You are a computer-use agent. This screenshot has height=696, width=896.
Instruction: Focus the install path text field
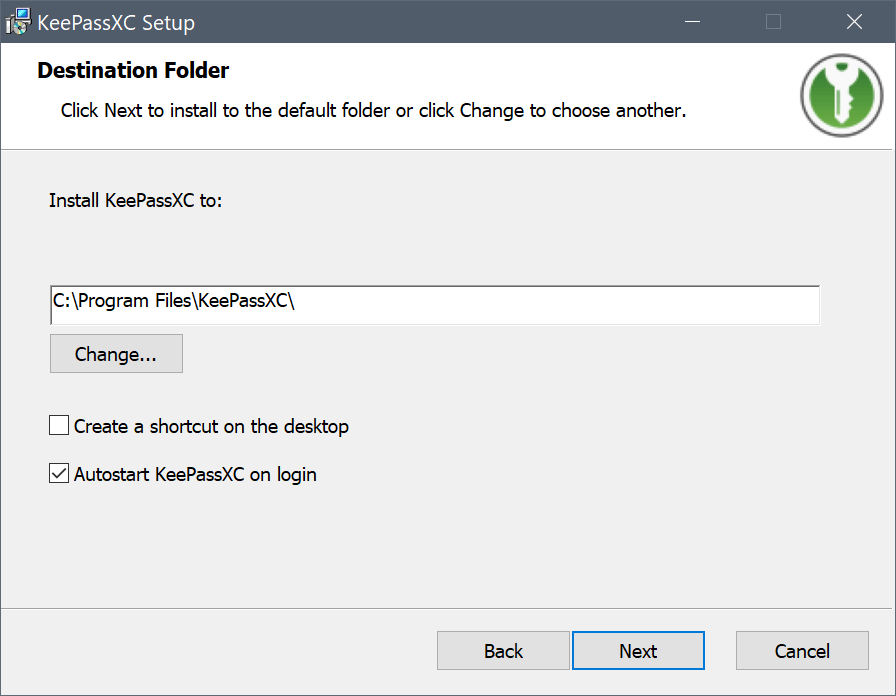tap(434, 304)
